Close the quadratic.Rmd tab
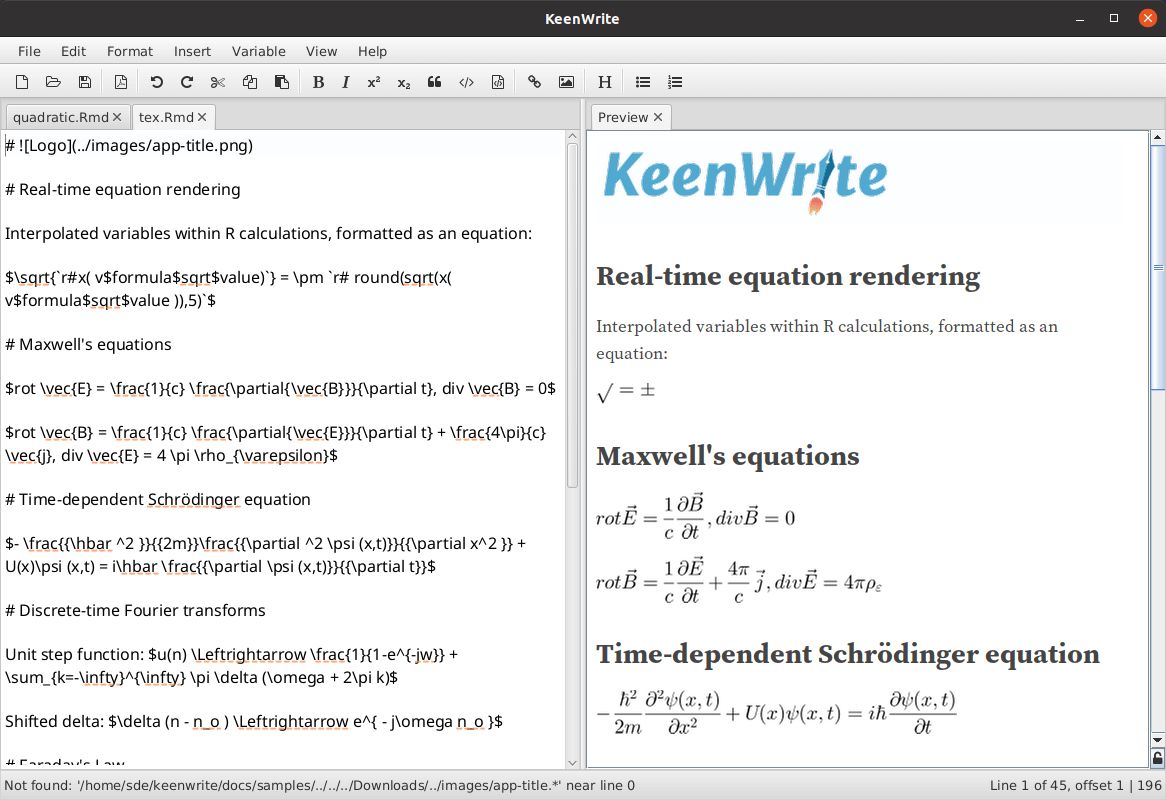Viewport: 1166px width, 800px height. (117, 117)
